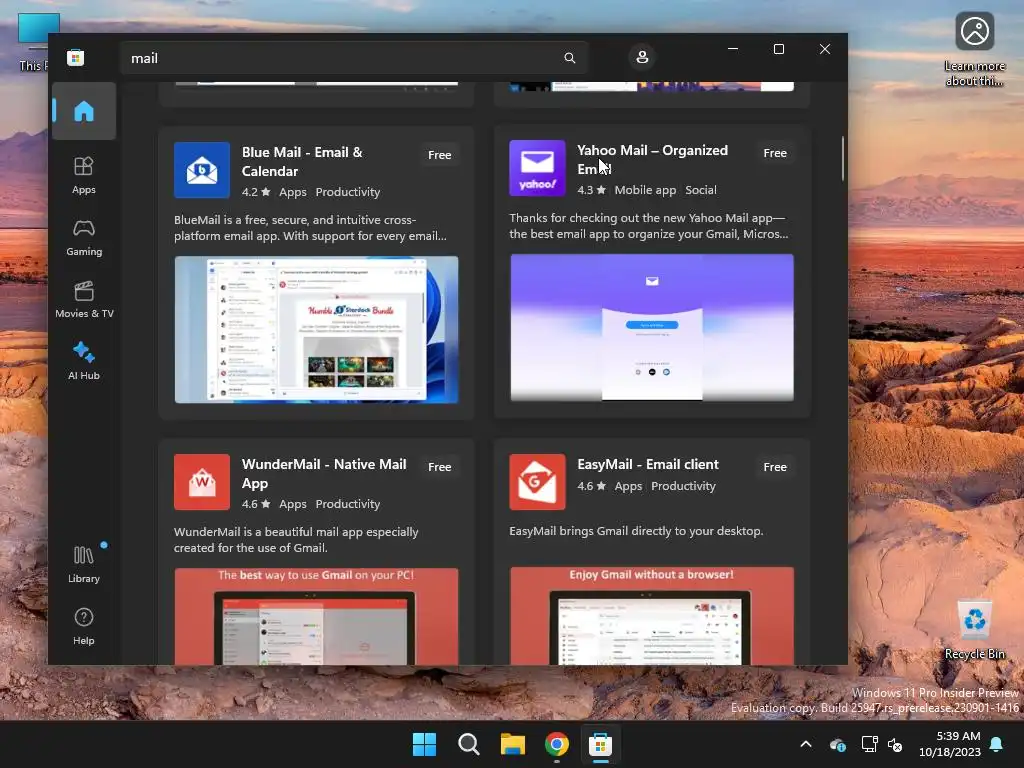Viewport: 1024px width, 768px height.
Task: Click the 'Social' category on Yahoo Mail
Action: point(701,190)
